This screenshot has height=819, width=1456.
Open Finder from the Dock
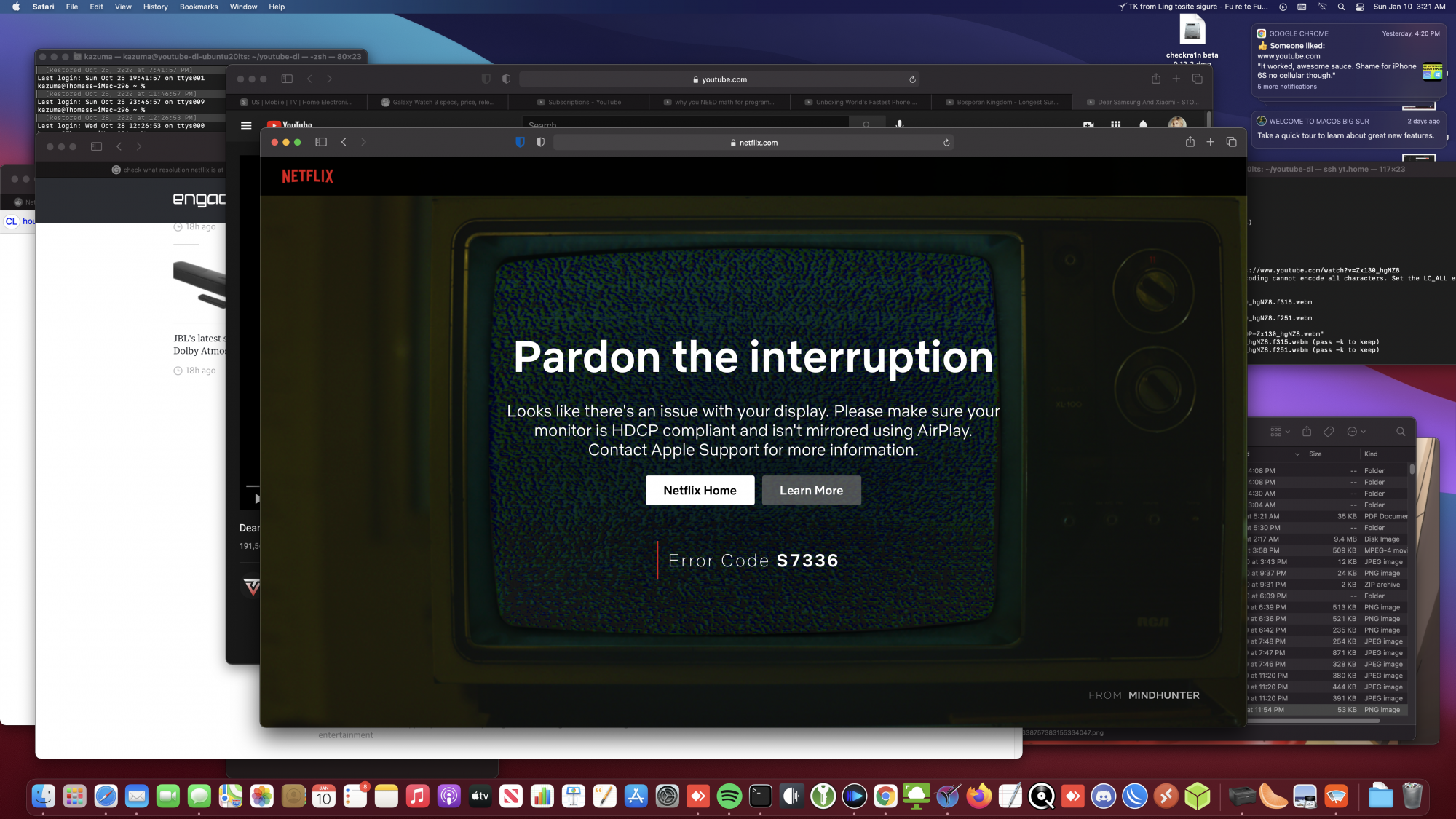point(43,796)
